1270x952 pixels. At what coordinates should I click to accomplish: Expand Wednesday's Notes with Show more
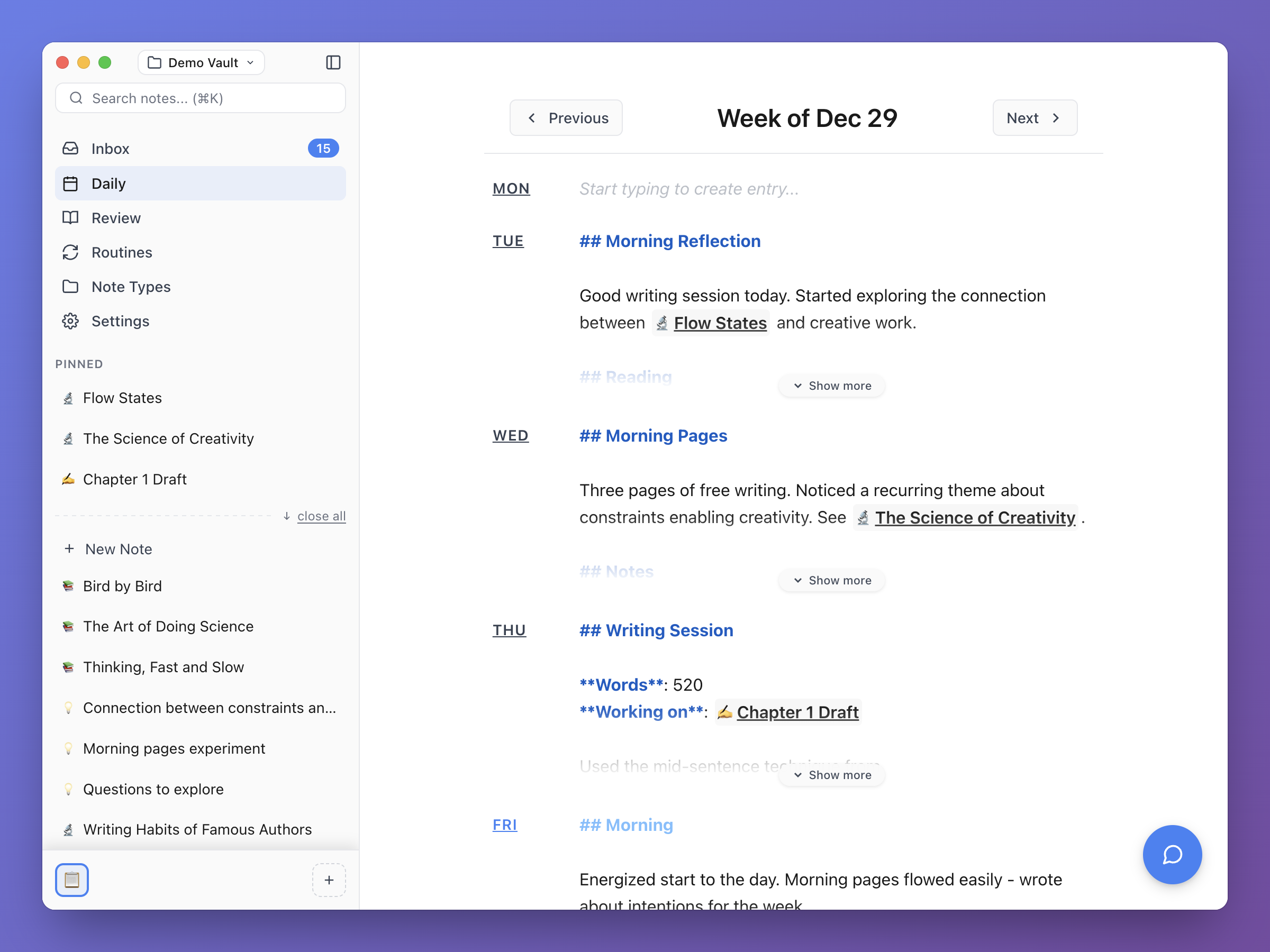[x=831, y=580]
